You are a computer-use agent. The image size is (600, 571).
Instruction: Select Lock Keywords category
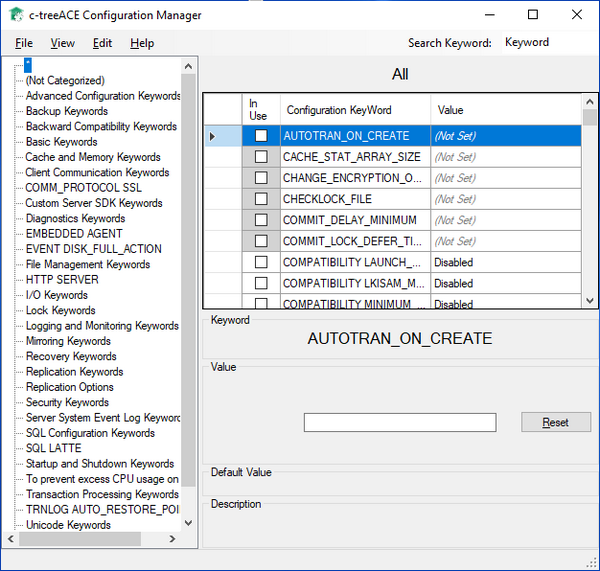tap(60, 310)
